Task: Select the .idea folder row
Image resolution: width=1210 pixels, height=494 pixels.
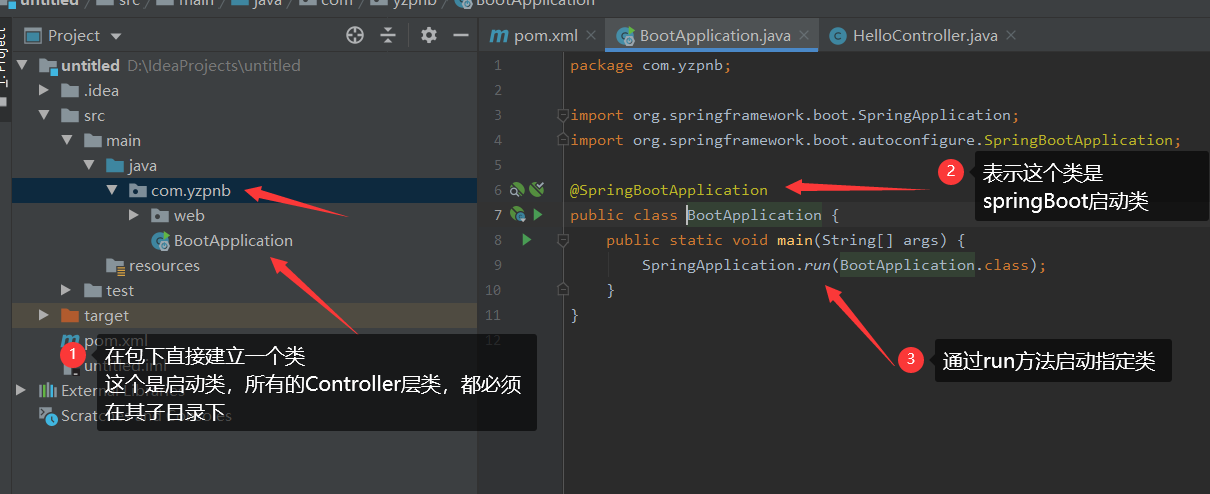Action: coord(244,90)
